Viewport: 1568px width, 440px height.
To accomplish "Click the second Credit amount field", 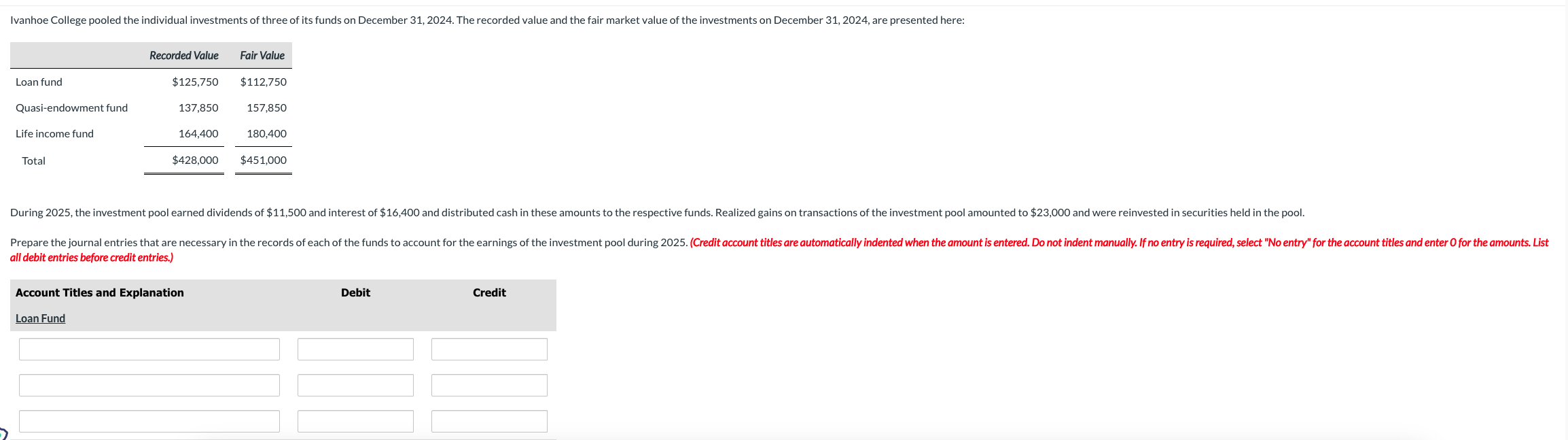I will coord(488,385).
